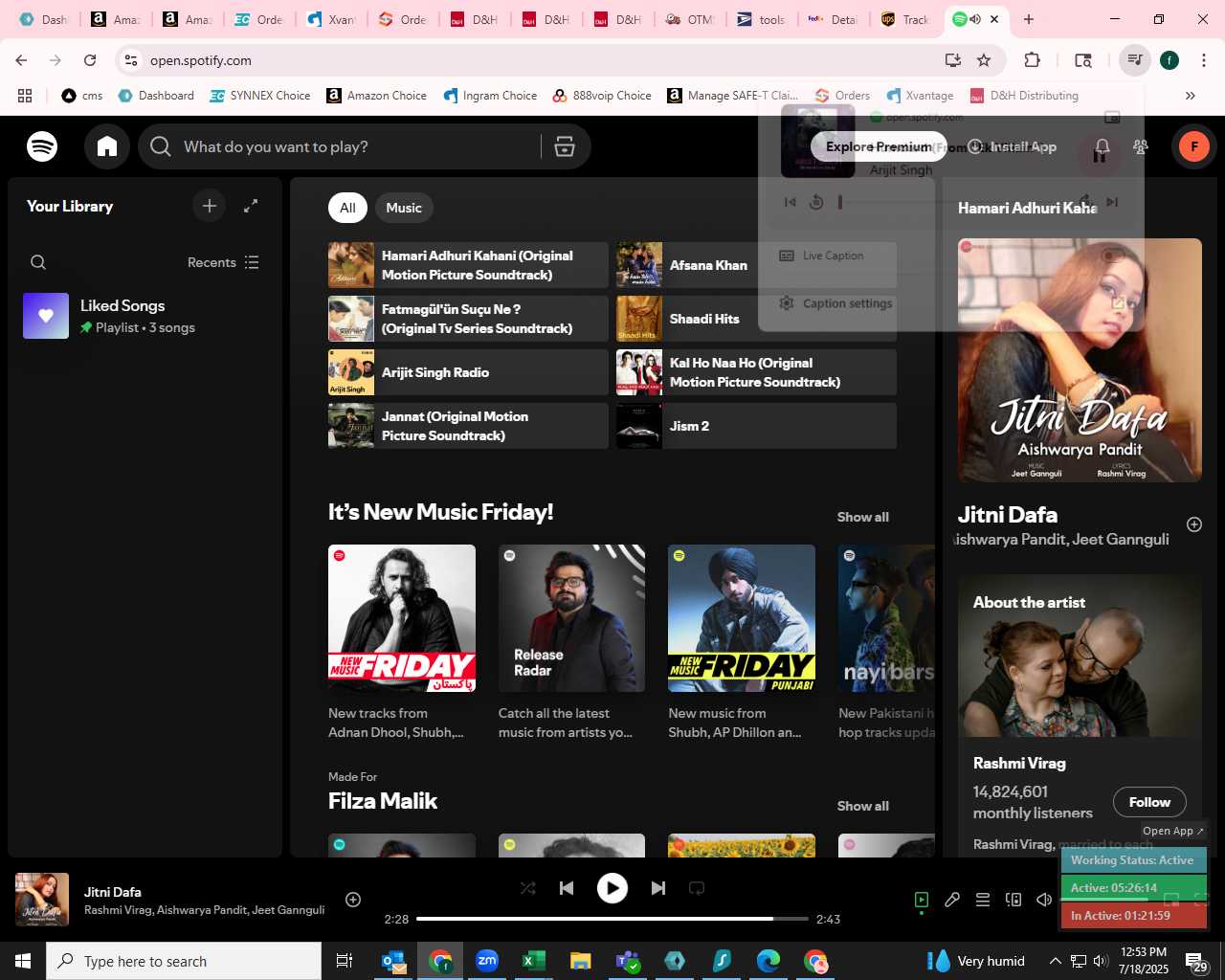This screenshot has height=980, width=1225.
Task: Open the SYNNEX Choice bookmark
Action: pyautogui.click(x=260, y=96)
